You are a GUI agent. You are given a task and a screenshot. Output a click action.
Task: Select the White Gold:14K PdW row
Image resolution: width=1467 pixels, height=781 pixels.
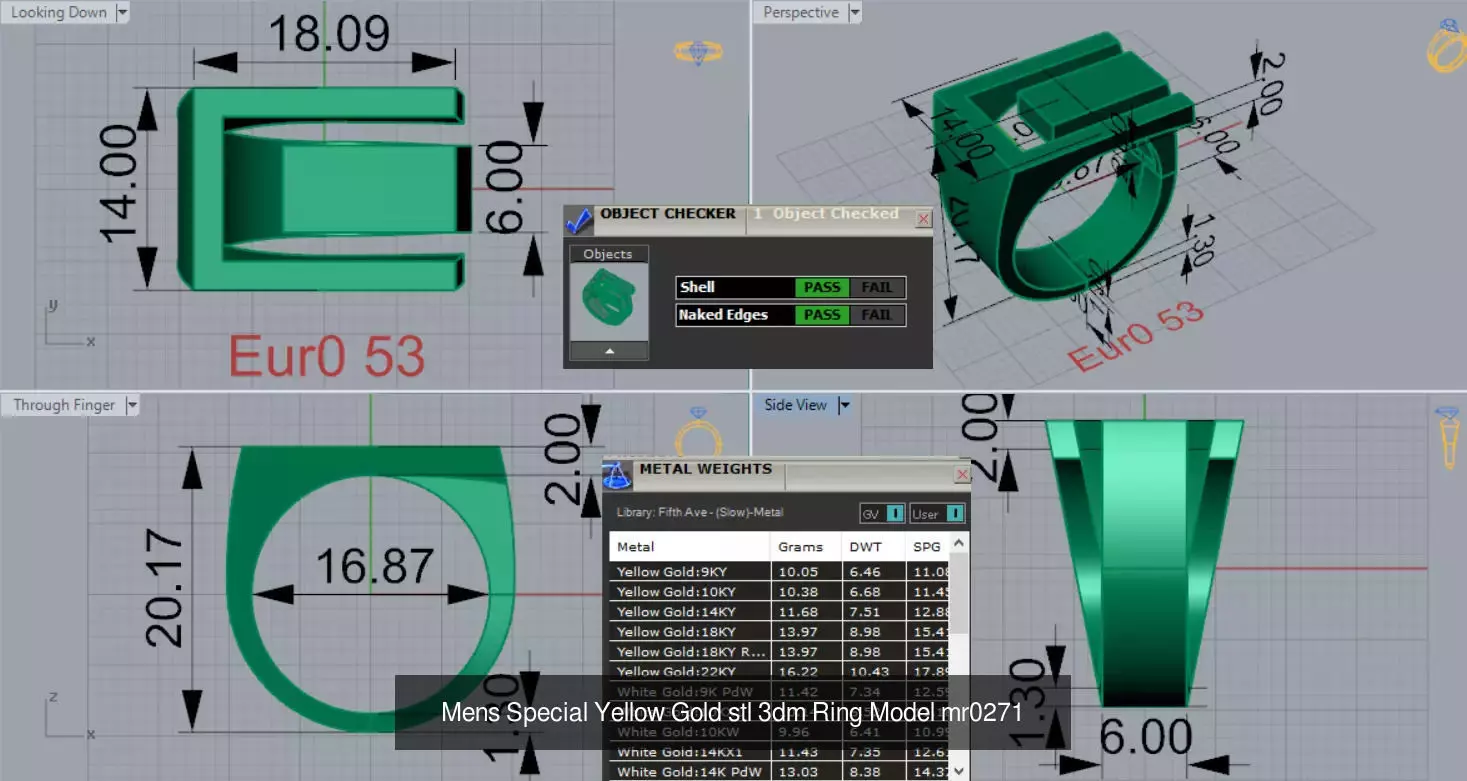coord(779,771)
